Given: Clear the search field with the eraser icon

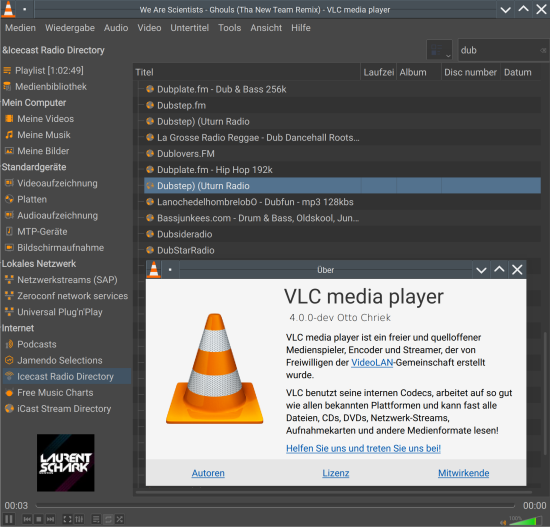Looking at the screenshot, I should [543, 50].
